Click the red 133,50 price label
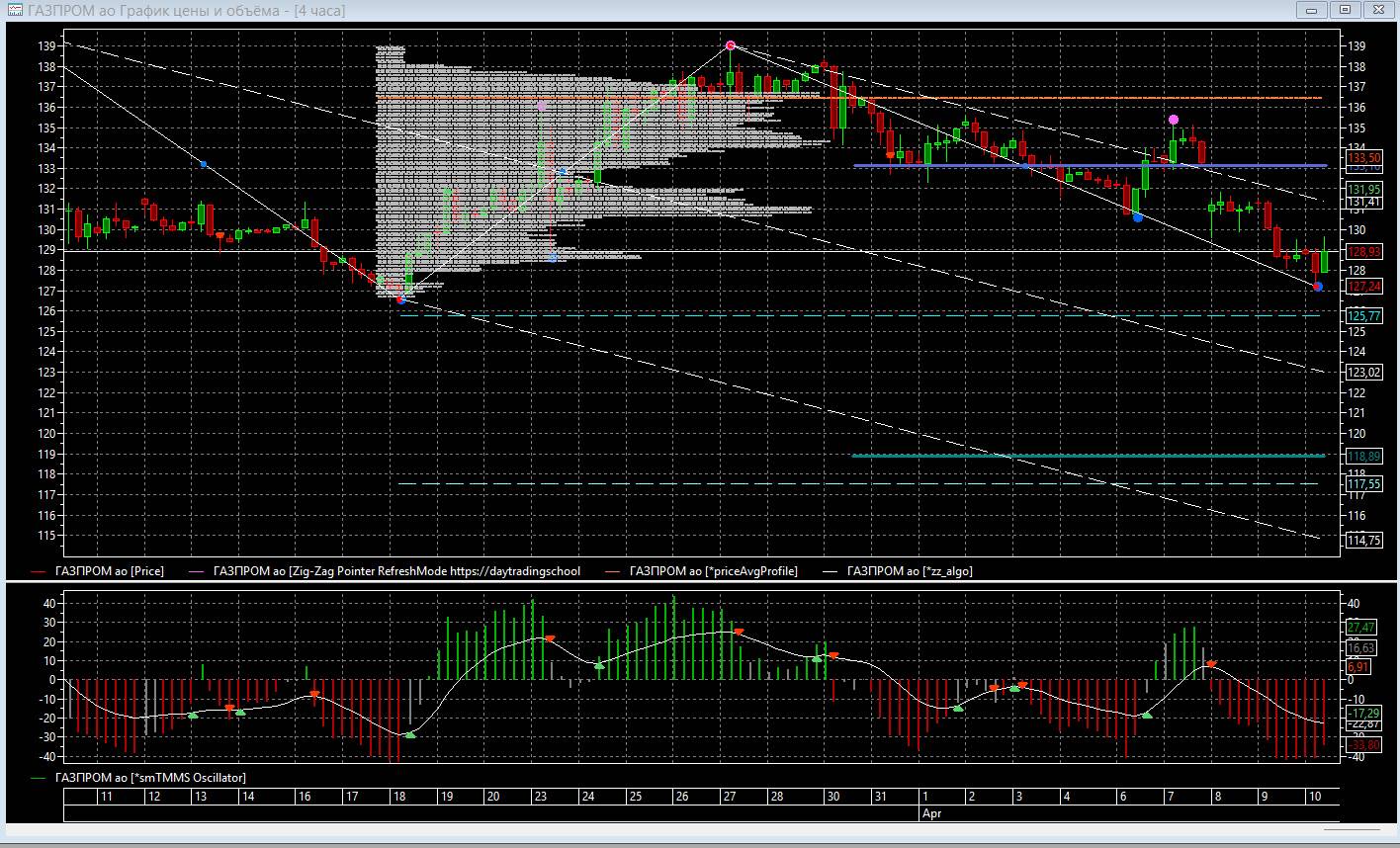The height and width of the screenshot is (848, 1400). [1364, 157]
